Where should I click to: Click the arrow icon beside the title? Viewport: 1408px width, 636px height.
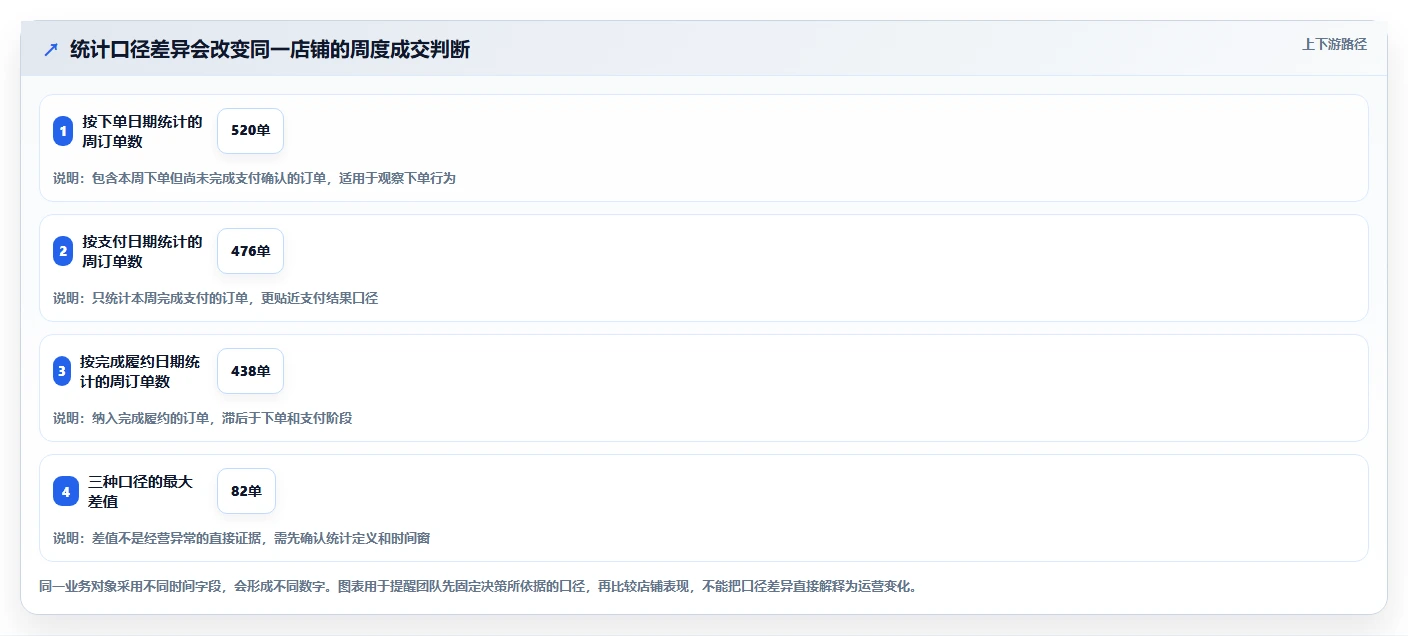51,50
